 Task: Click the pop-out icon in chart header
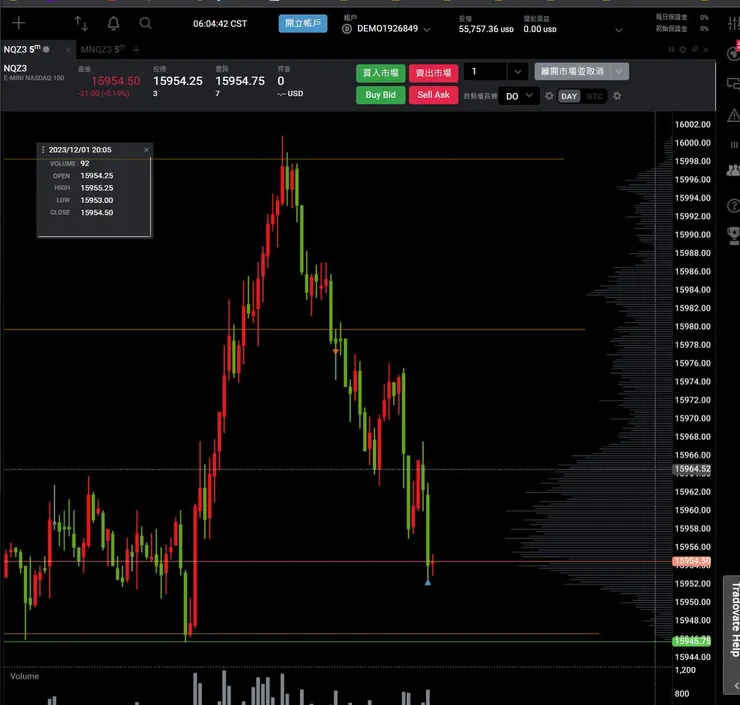pos(694,50)
